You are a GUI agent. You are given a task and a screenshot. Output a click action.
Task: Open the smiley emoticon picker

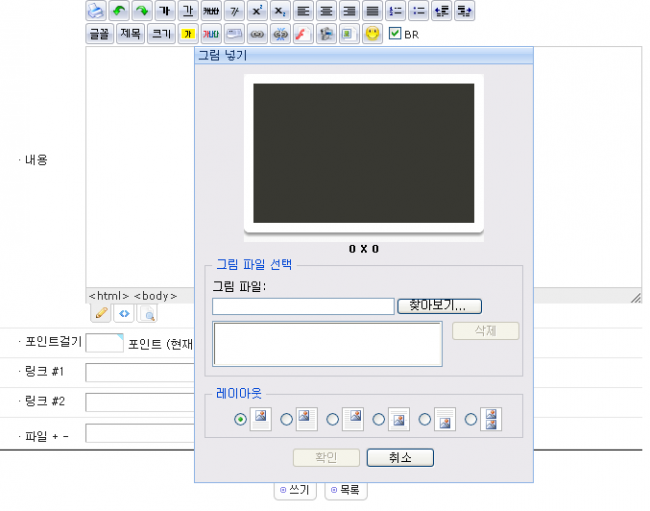click(372, 34)
